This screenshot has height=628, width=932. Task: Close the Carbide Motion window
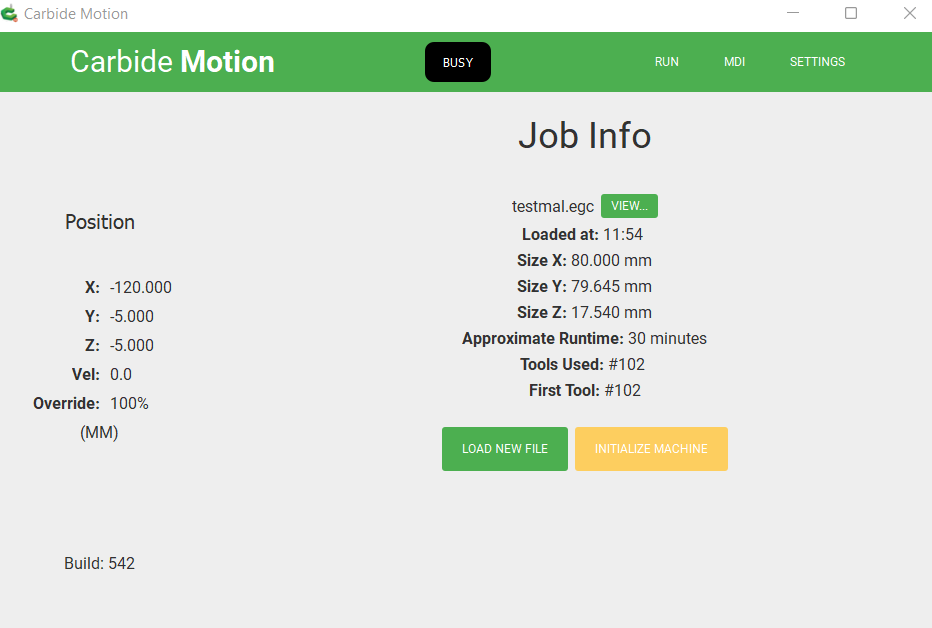click(909, 13)
